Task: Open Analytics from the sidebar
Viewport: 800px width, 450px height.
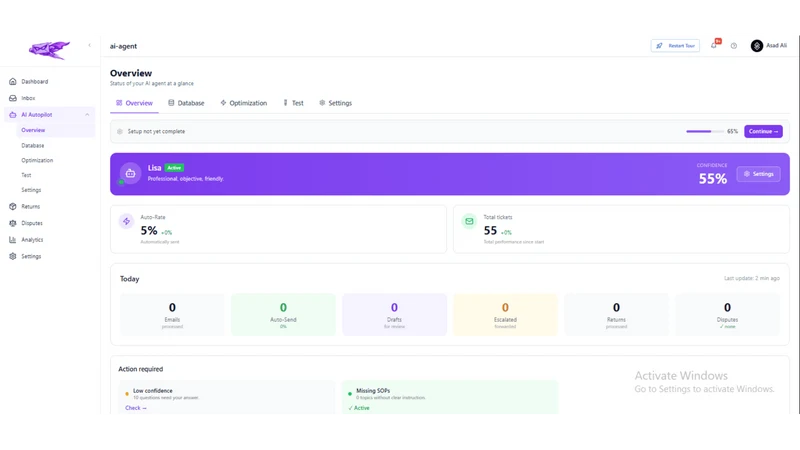Action: tap(49, 240)
